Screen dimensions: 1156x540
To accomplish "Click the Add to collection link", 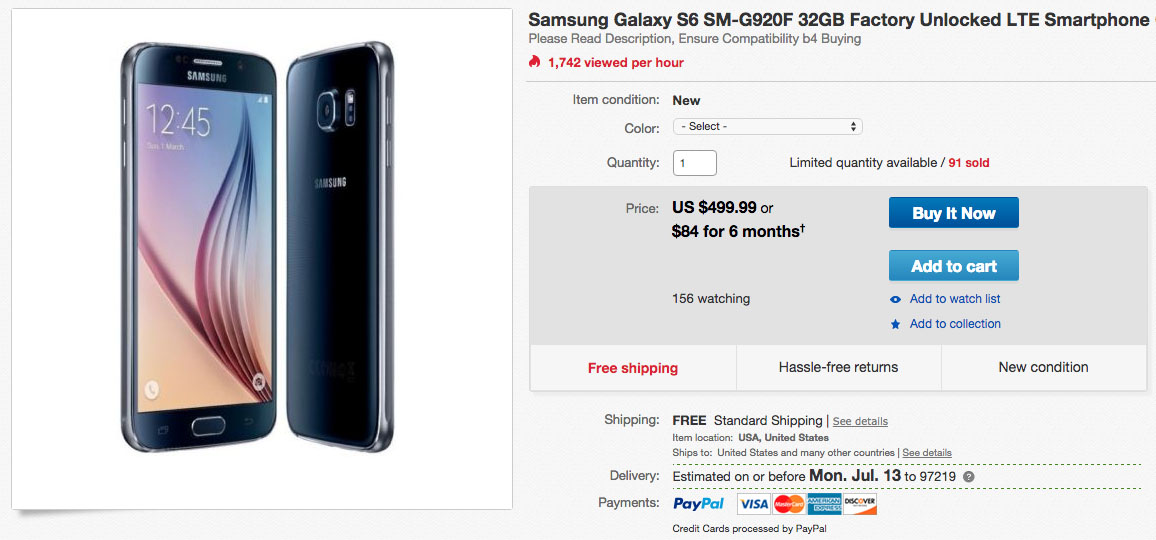I will (x=954, y=324).
